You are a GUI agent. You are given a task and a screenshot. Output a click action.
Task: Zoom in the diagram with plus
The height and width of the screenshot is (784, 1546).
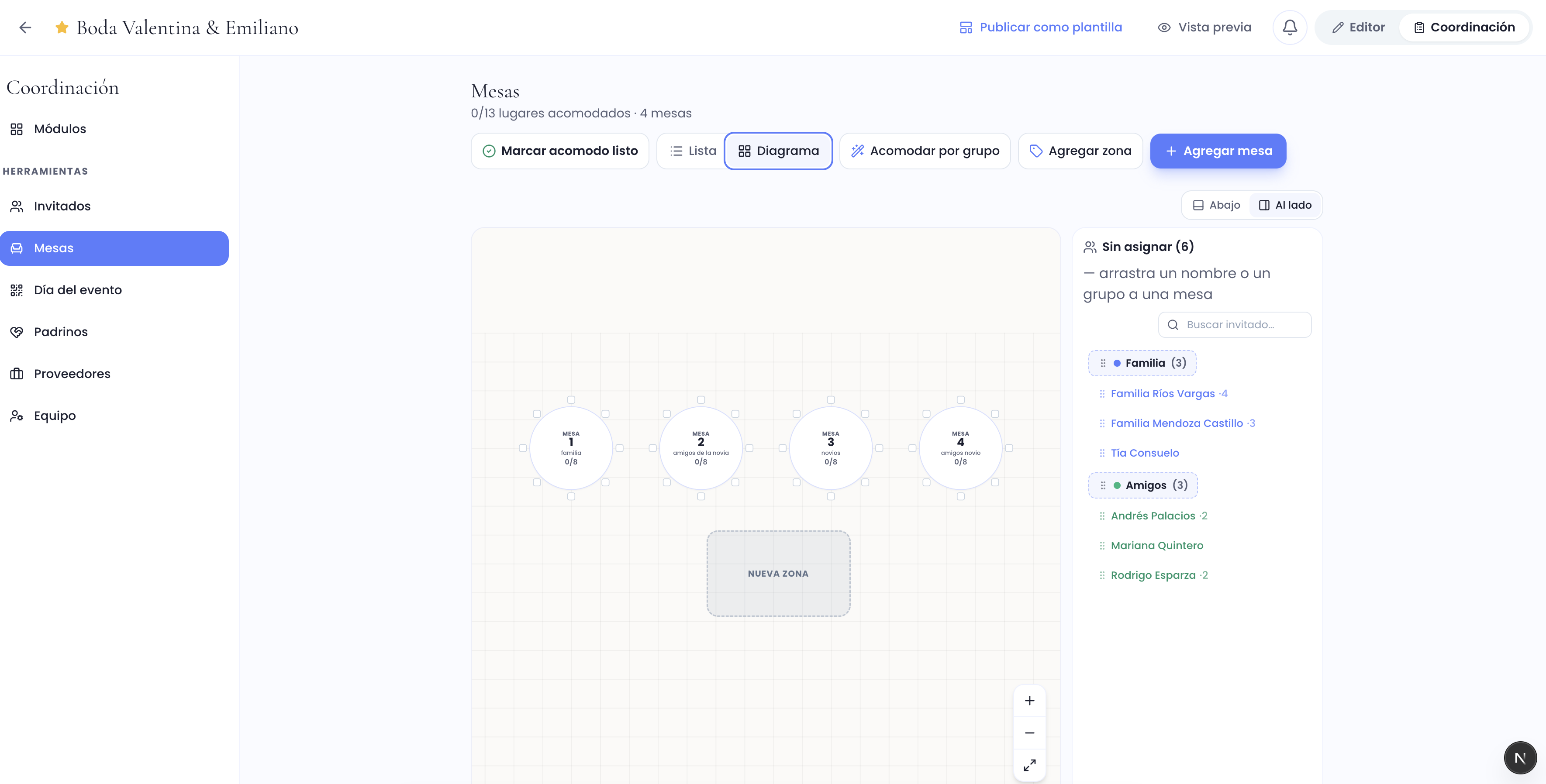(x=1029, y=701)
